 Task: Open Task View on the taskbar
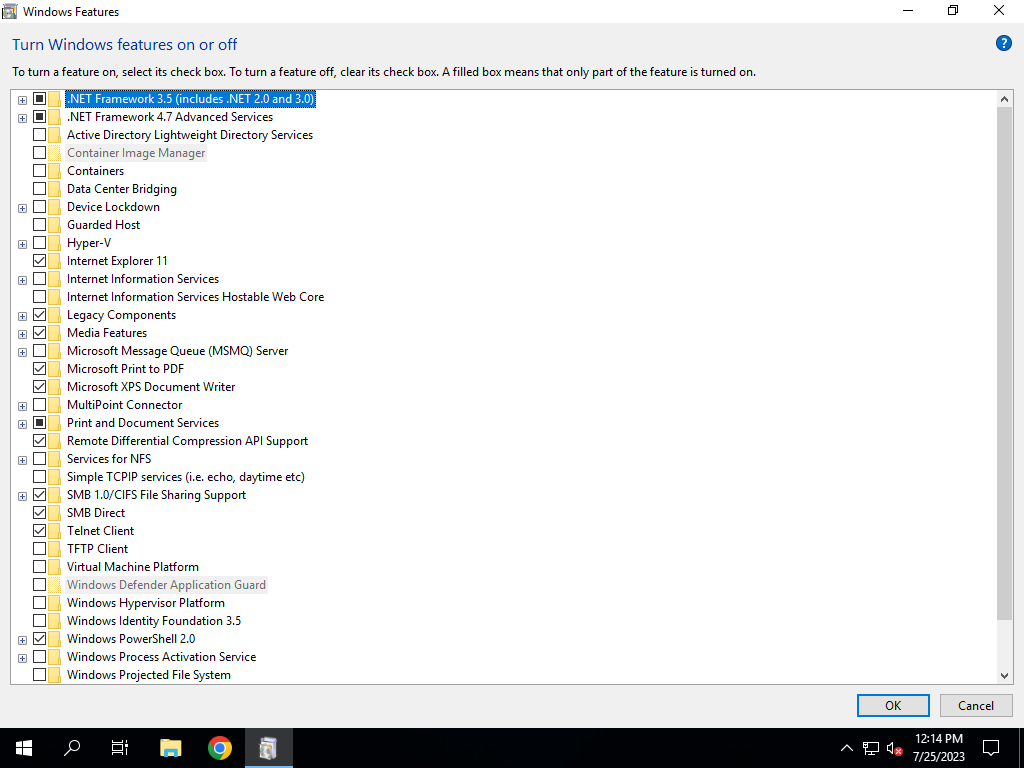pos(120,748)
